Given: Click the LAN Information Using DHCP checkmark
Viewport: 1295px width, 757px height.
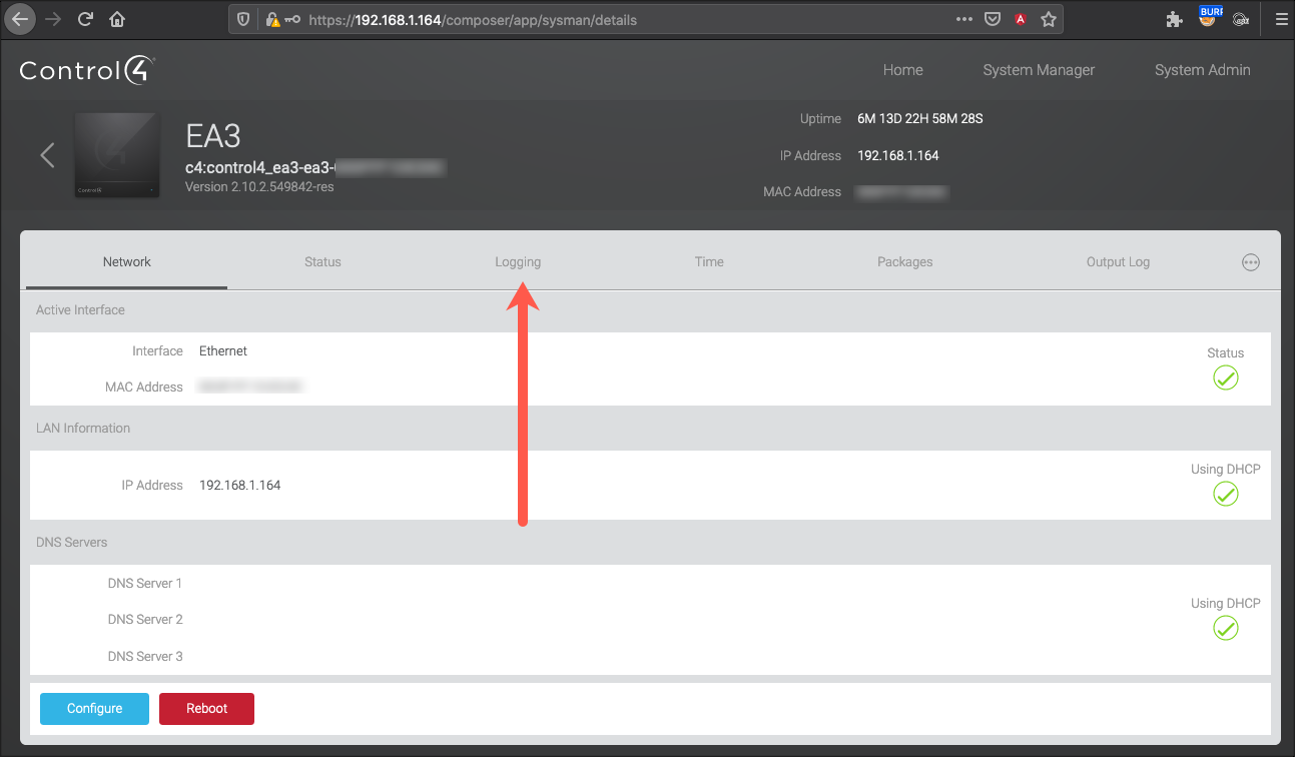Looking at the screenshot, I should [1225, 494].
